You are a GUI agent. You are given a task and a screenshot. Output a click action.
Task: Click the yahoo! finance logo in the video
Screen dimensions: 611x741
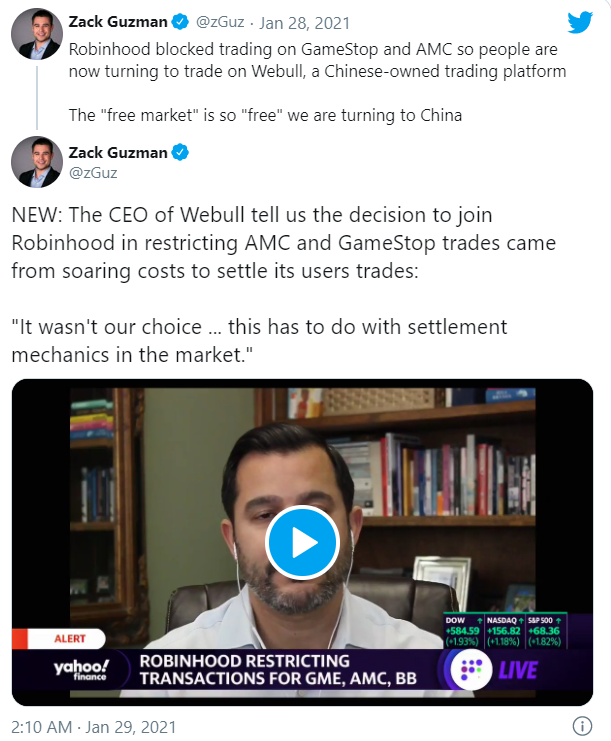81,670
